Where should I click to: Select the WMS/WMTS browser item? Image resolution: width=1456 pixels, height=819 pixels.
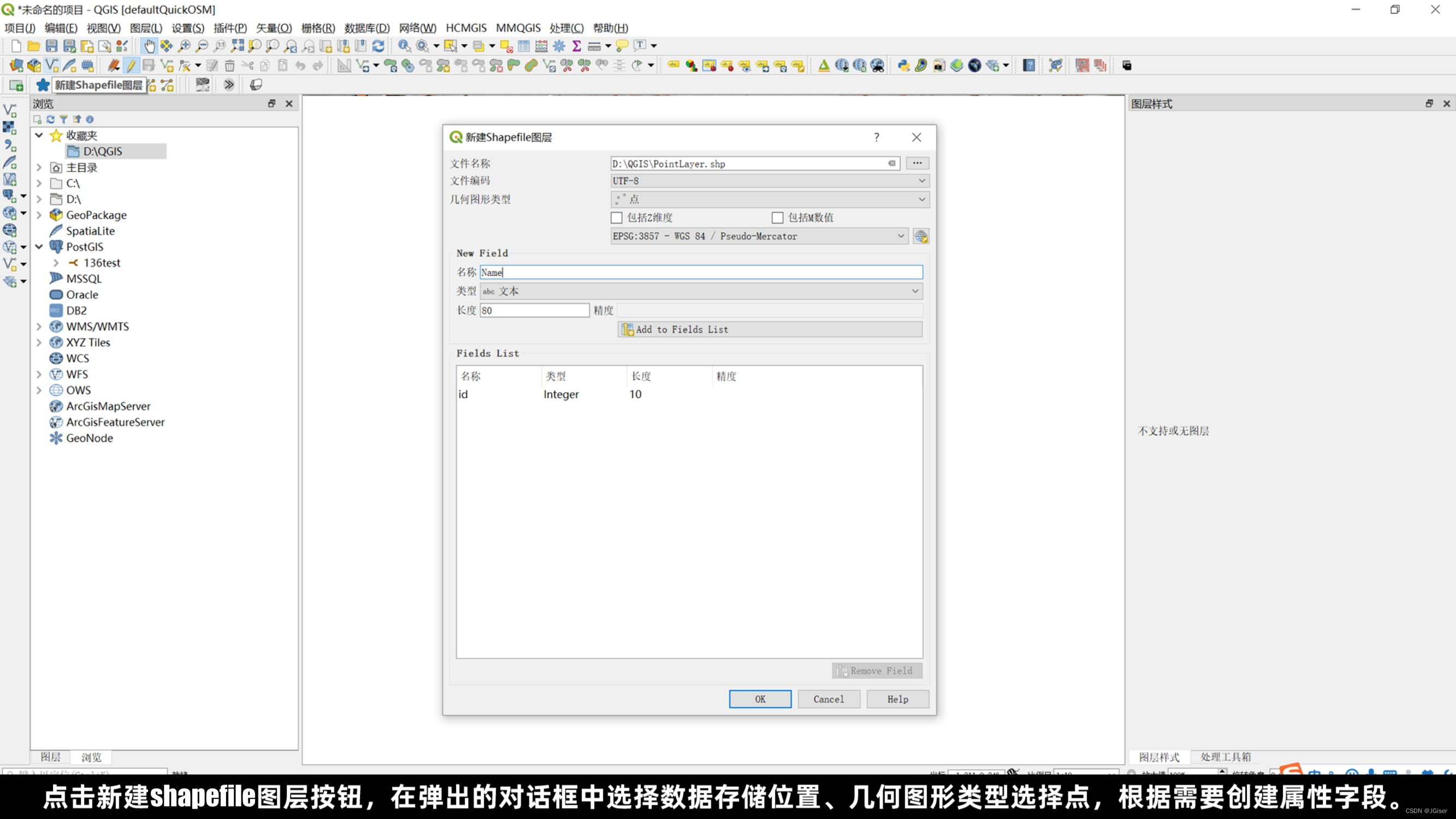(97, 327)
